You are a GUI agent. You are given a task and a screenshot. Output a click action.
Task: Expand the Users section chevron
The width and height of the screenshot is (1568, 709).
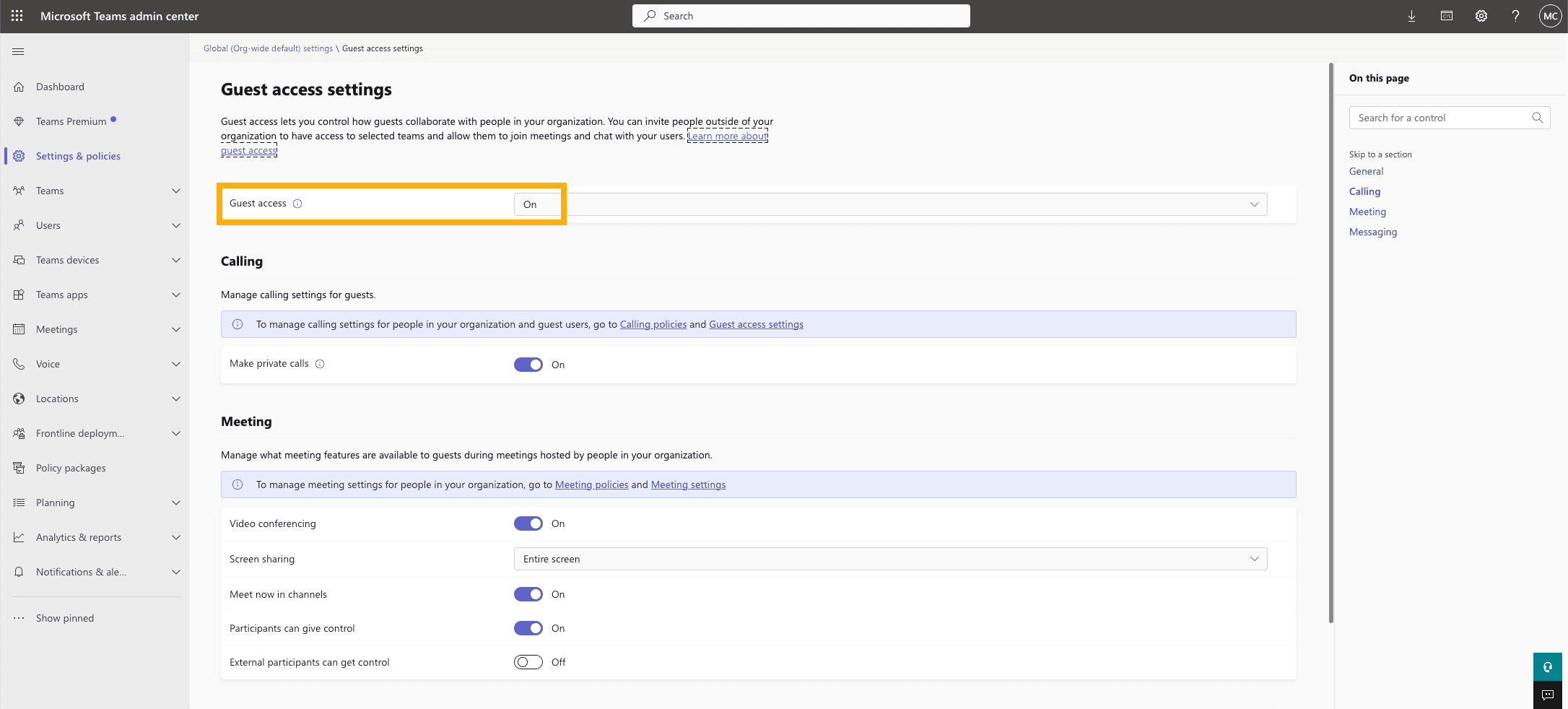tap(176, 225)
